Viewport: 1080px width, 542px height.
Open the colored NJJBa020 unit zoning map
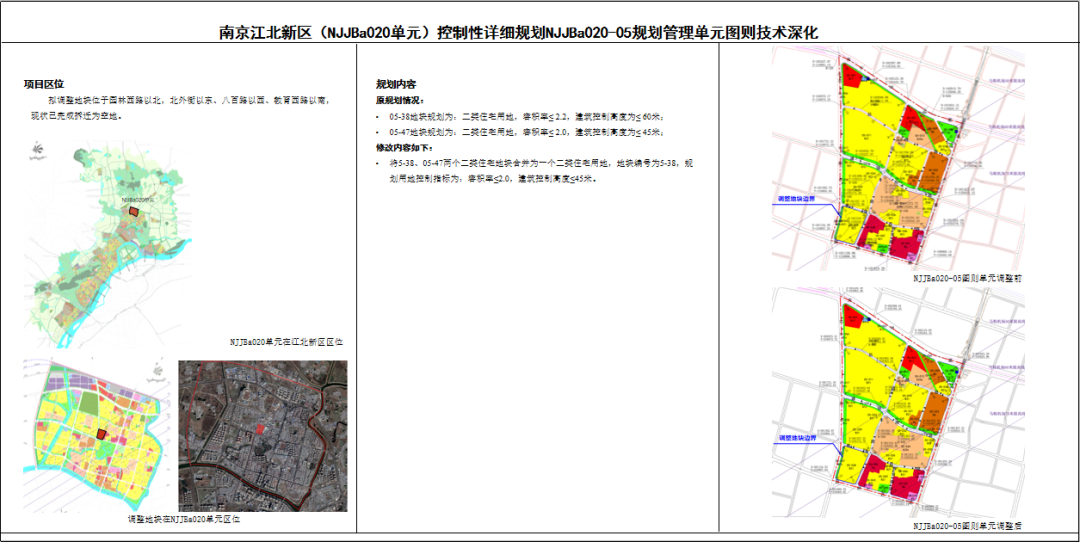click(95, 435)
